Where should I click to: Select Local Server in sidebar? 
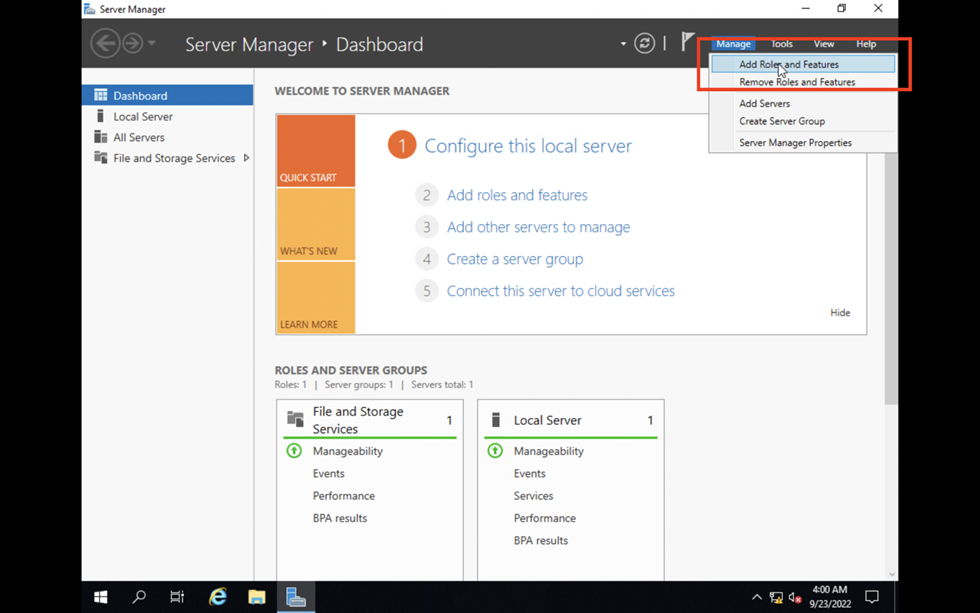[x=142, y=117]
